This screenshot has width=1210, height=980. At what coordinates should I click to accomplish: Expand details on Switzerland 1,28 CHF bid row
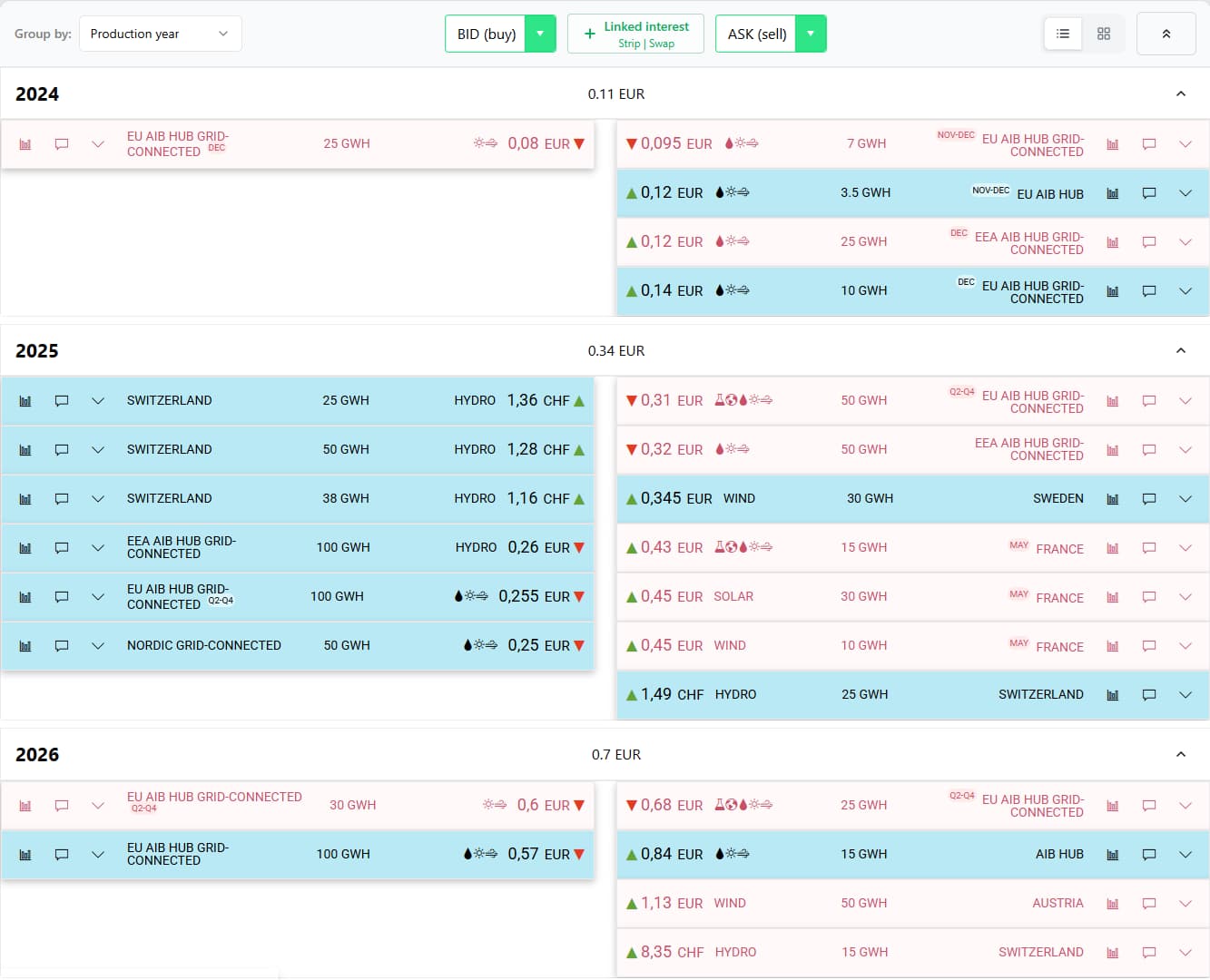97,449
